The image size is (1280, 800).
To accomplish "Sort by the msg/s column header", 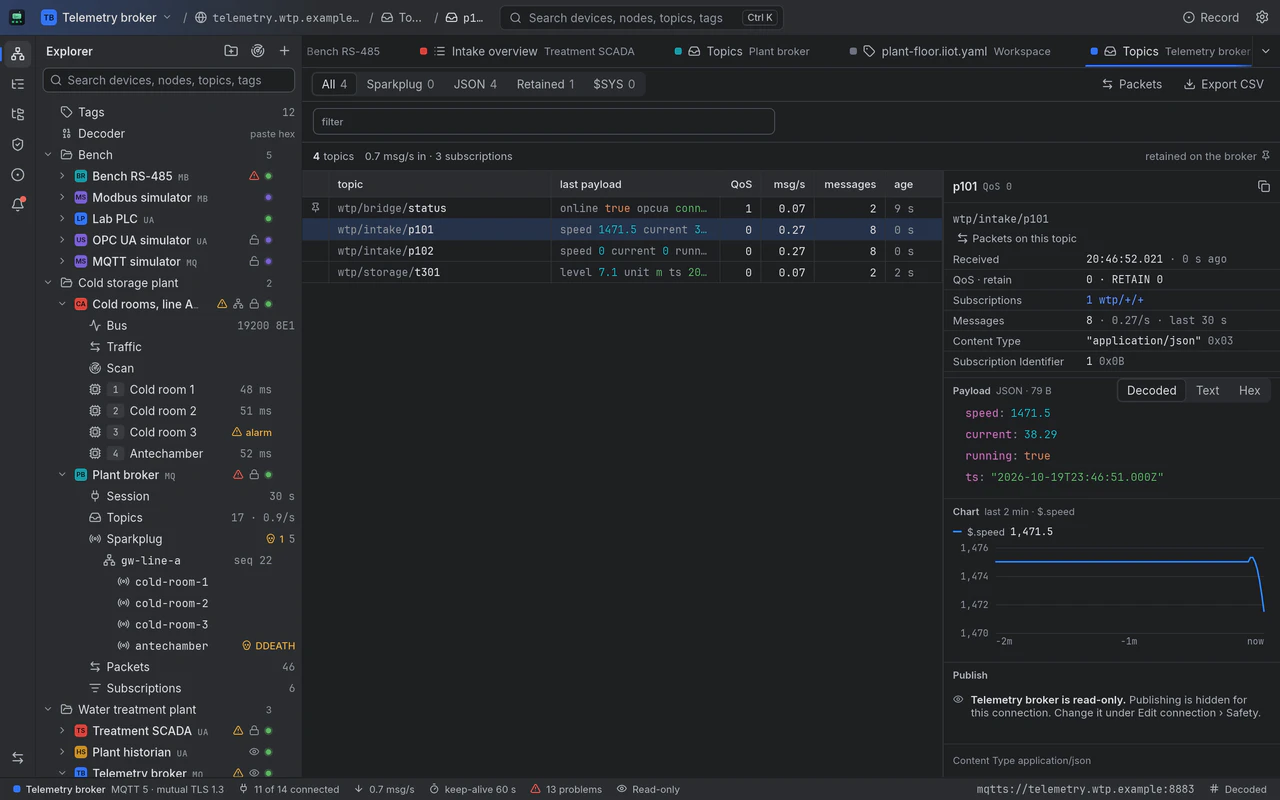I will click(789, 184).
